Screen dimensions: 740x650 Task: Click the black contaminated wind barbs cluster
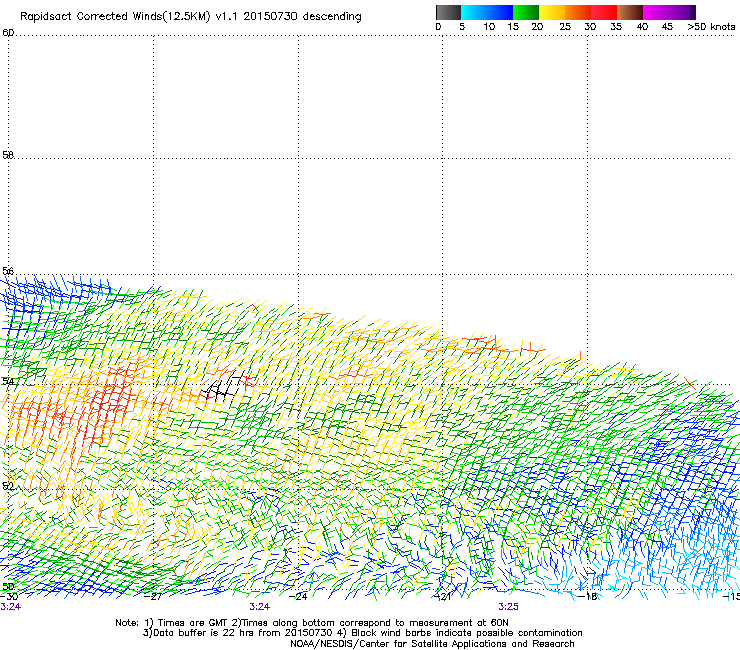(x=225, y=387)
